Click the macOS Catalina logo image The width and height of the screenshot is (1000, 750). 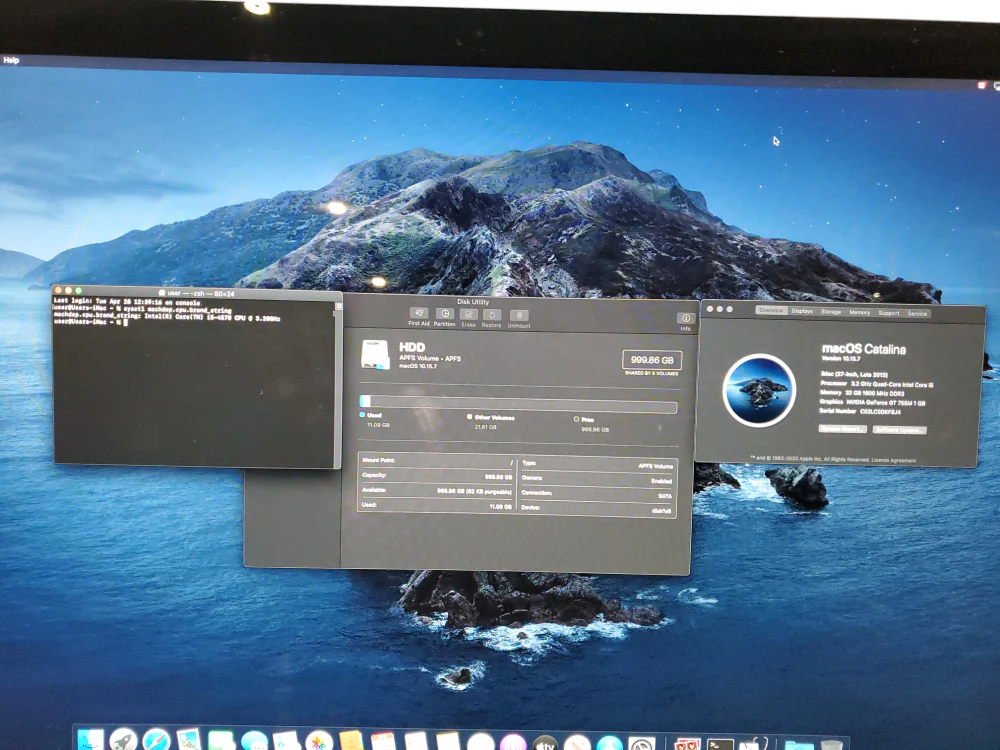pyautogui.click(x=759, y=390)
